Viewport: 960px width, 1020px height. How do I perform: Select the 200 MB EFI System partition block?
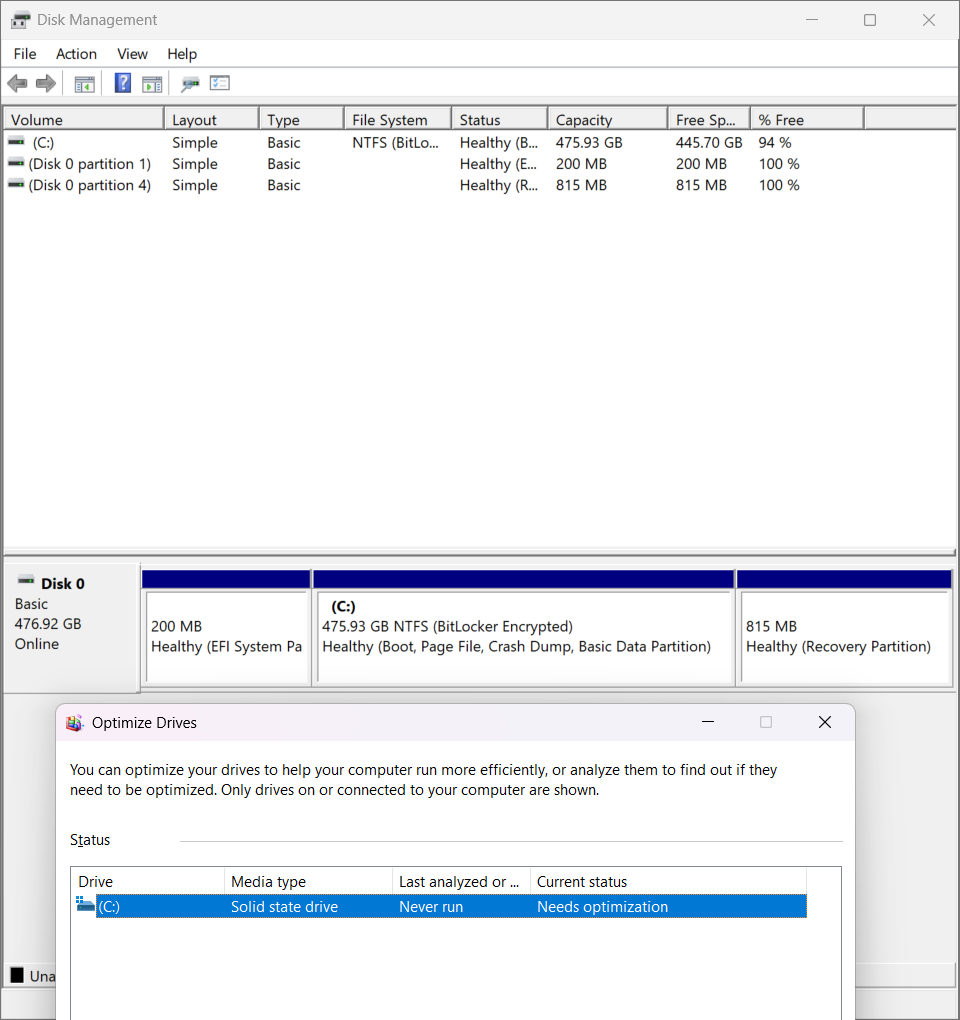point(226,636)
